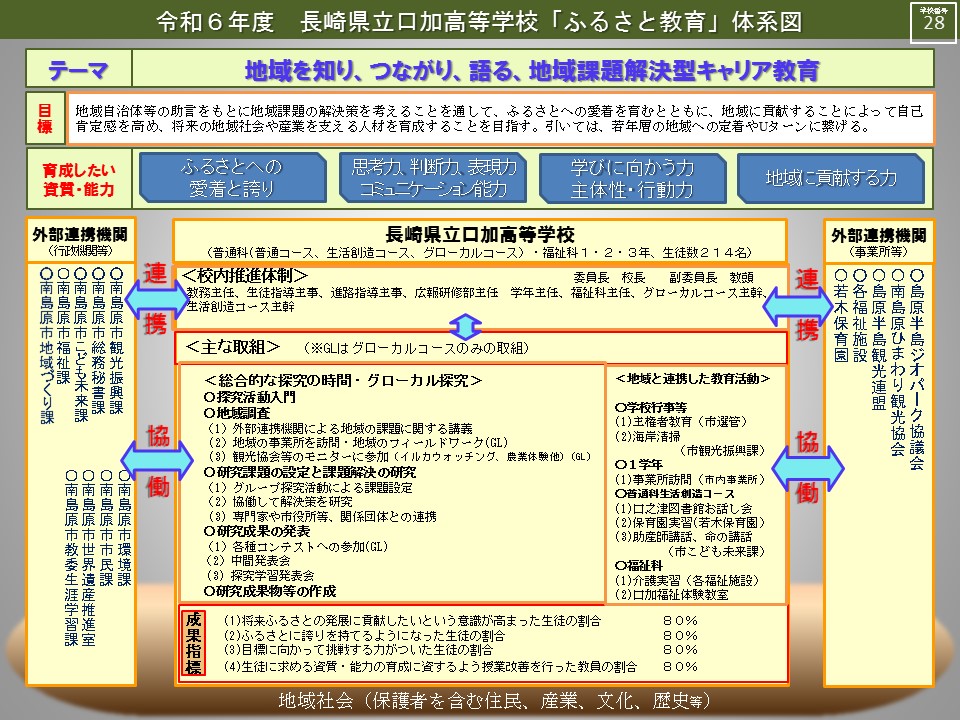This screenshot has height=720, width=960.
Task: Select the text 副委員長 教頭
Action: pos(711,277)
